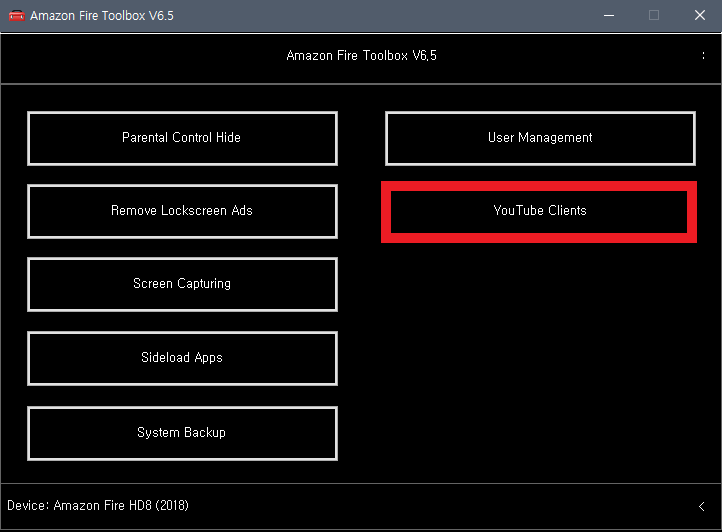Close the Amazon Fire Toolbox window
The image size is (722, 532).
point(699,16)
